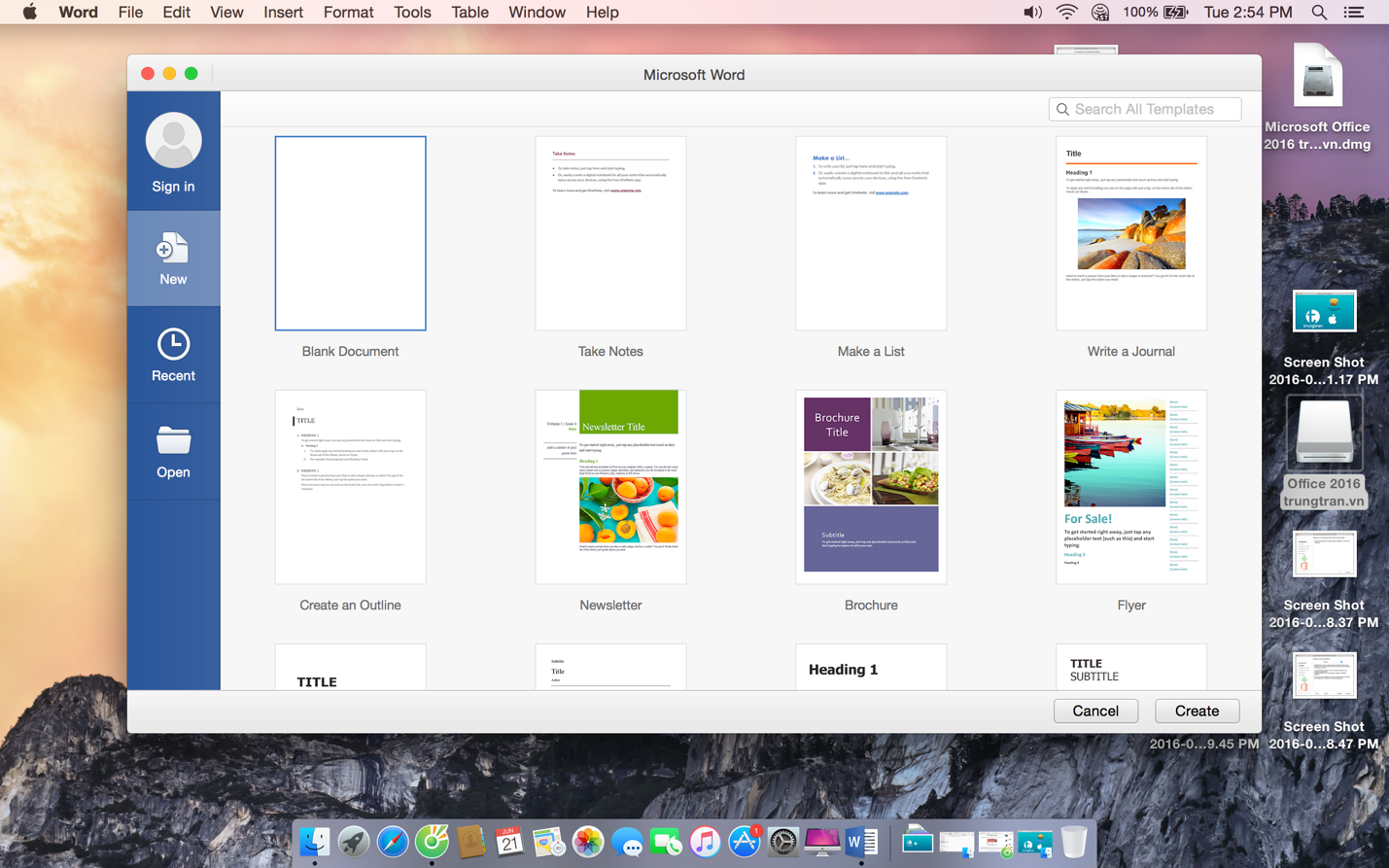Image resolution: width=1389 pixels, height=868 pixels.
Task: Open Maps icon in the dock
Action: [548, 842]
